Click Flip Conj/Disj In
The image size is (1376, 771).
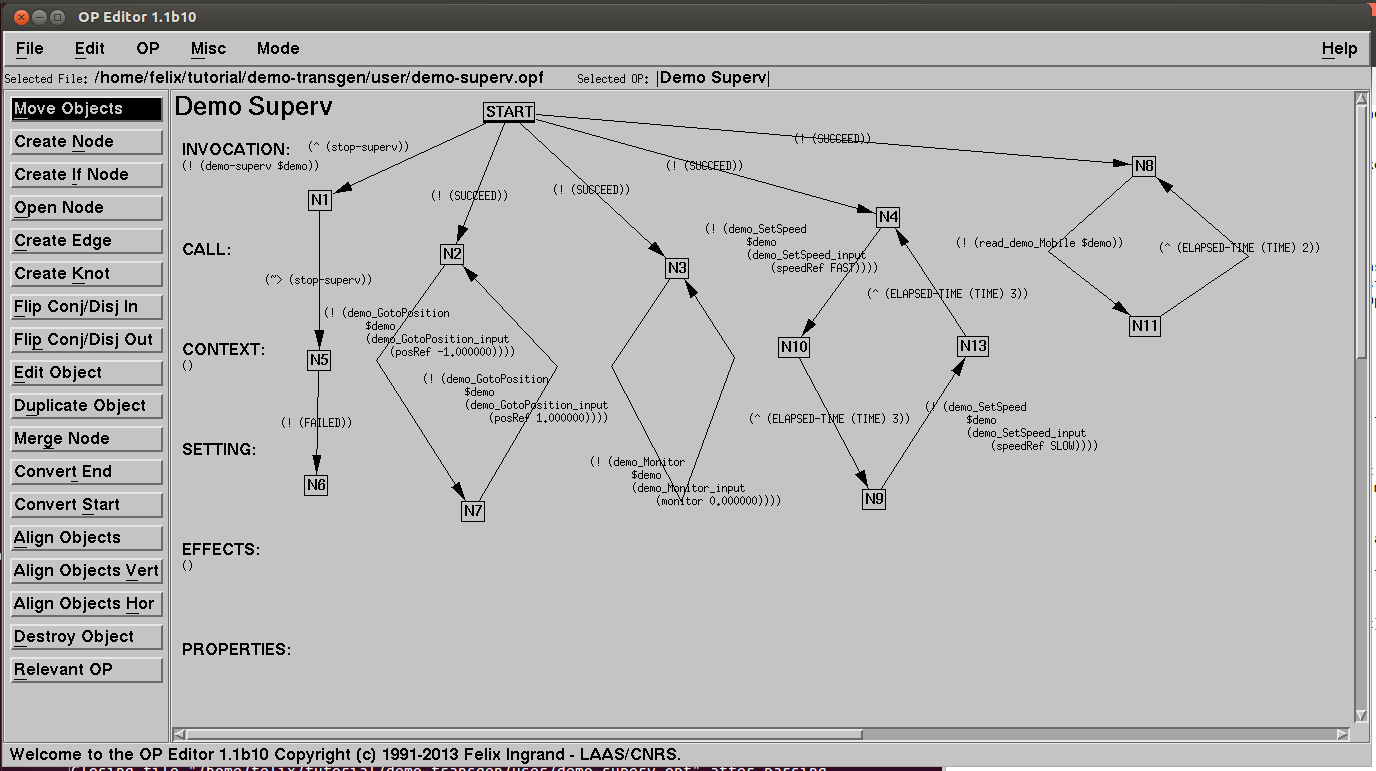pyautogui.click(x=86, y=307)
